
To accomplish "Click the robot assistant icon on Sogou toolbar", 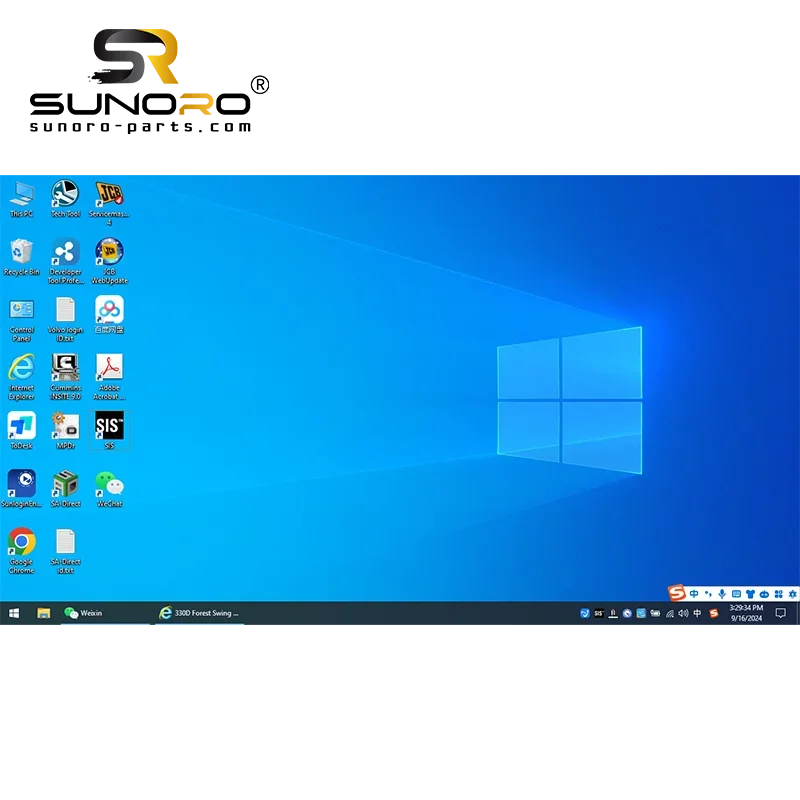I will click(x=764, y=594).
